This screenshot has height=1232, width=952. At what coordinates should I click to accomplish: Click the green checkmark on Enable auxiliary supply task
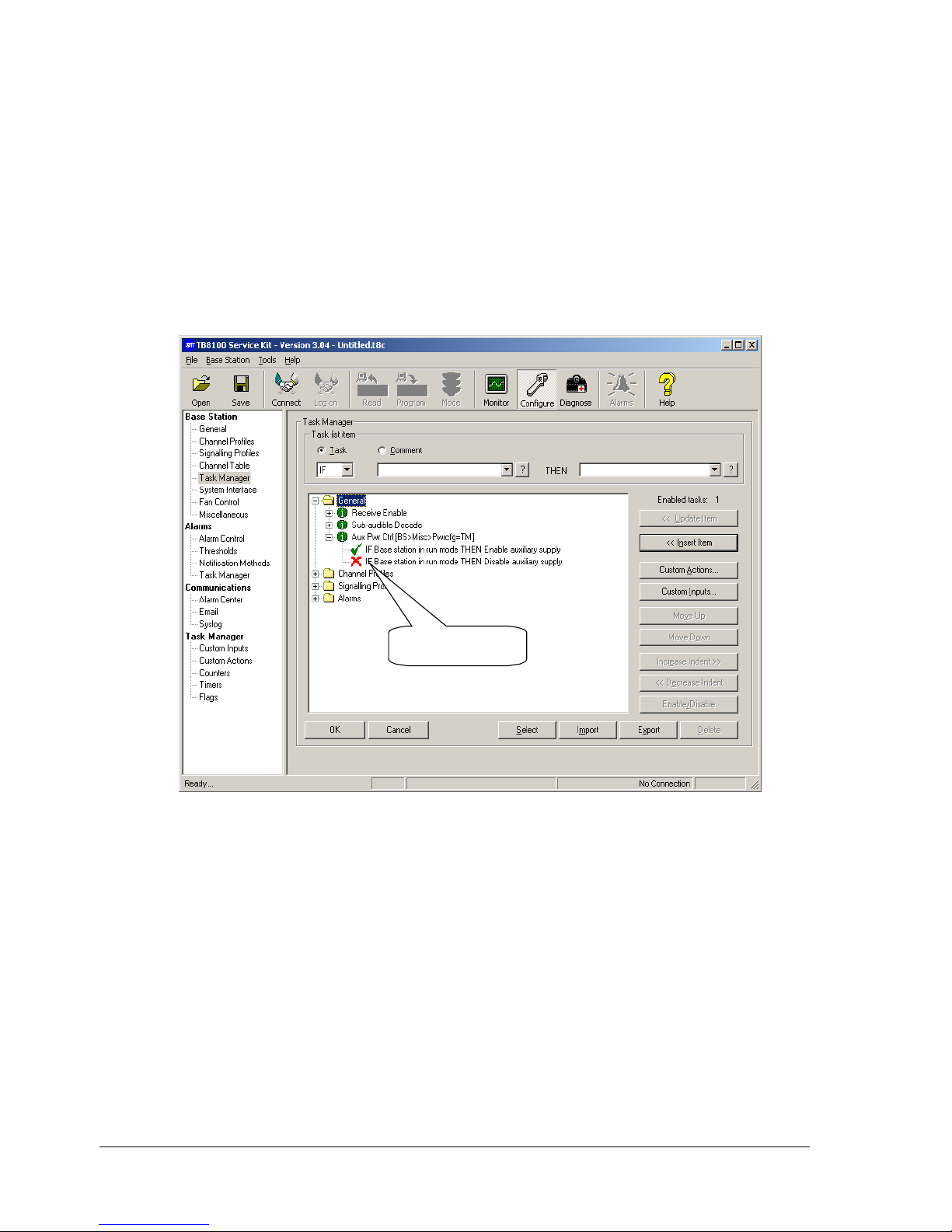click(356, 550)
